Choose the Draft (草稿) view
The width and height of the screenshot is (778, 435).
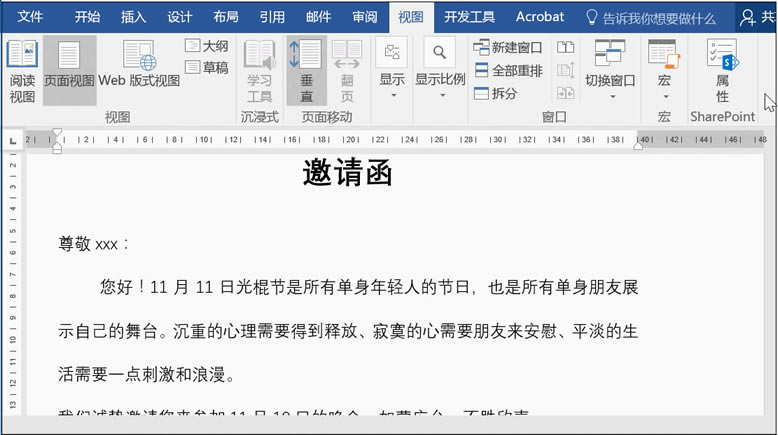[206, 67]
